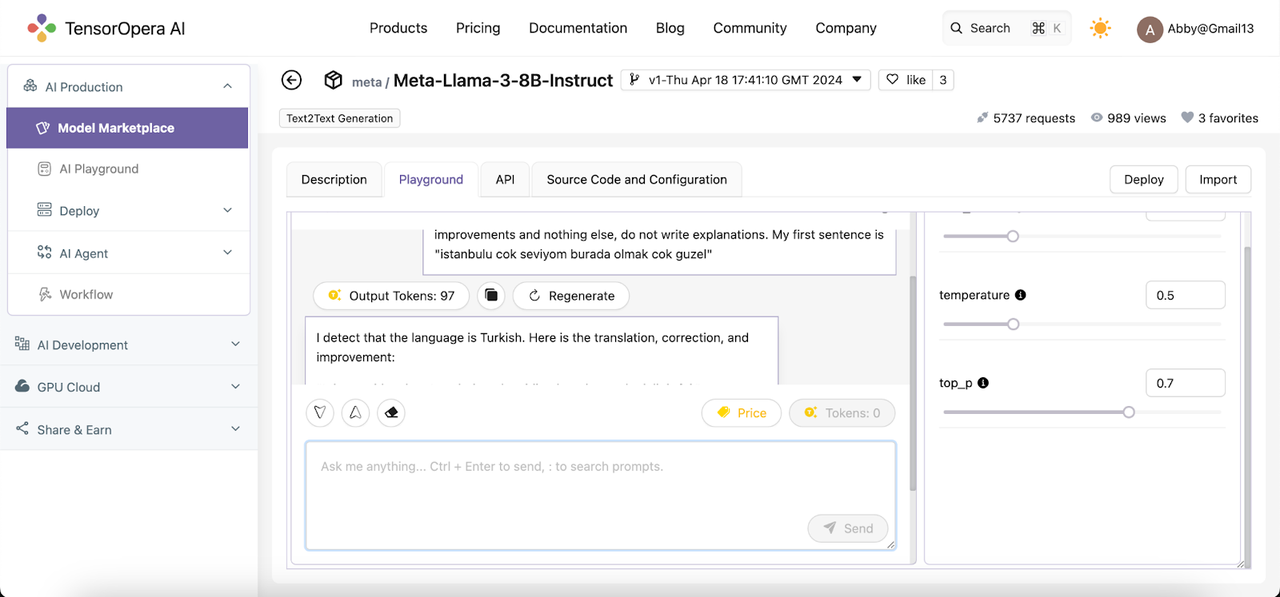The height and width of the screenshot is (597, 1280).
Task: Click the upward-pointing arrow icon above input
Action: click(x=355, y=412)
